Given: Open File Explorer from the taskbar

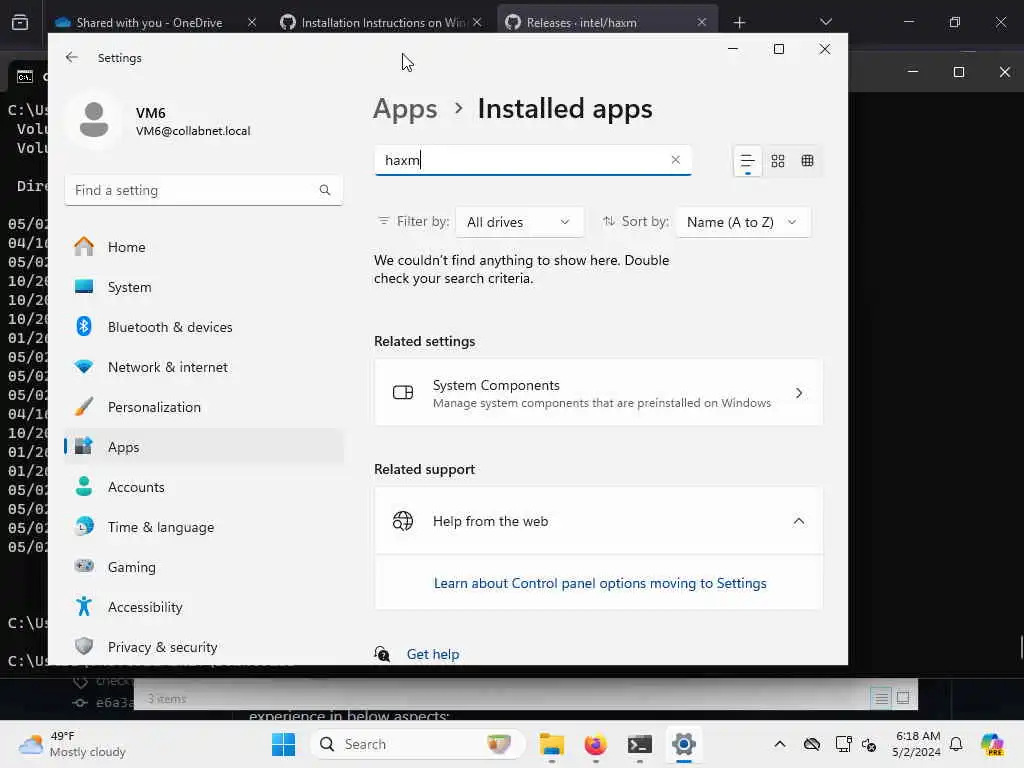Looking at the screenshot, I should (552, 744).
